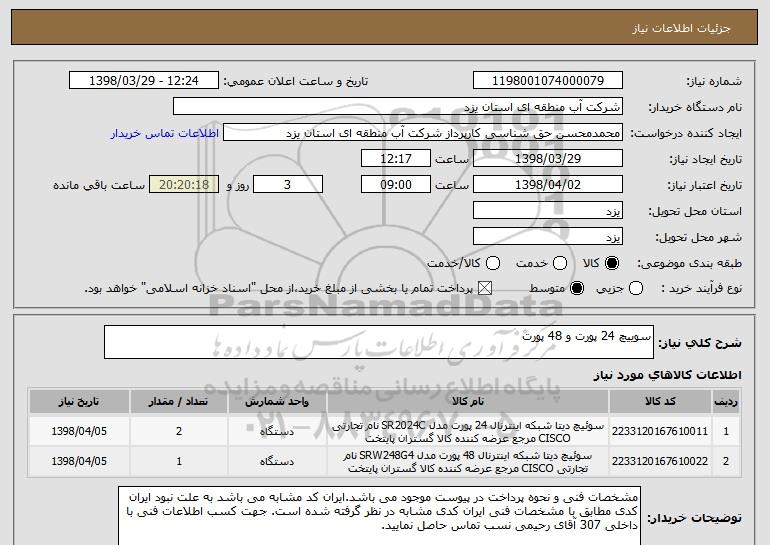This screenshot has height=545, width=770.
Task: Click the نام کالا column header
Action: point(468,402)
